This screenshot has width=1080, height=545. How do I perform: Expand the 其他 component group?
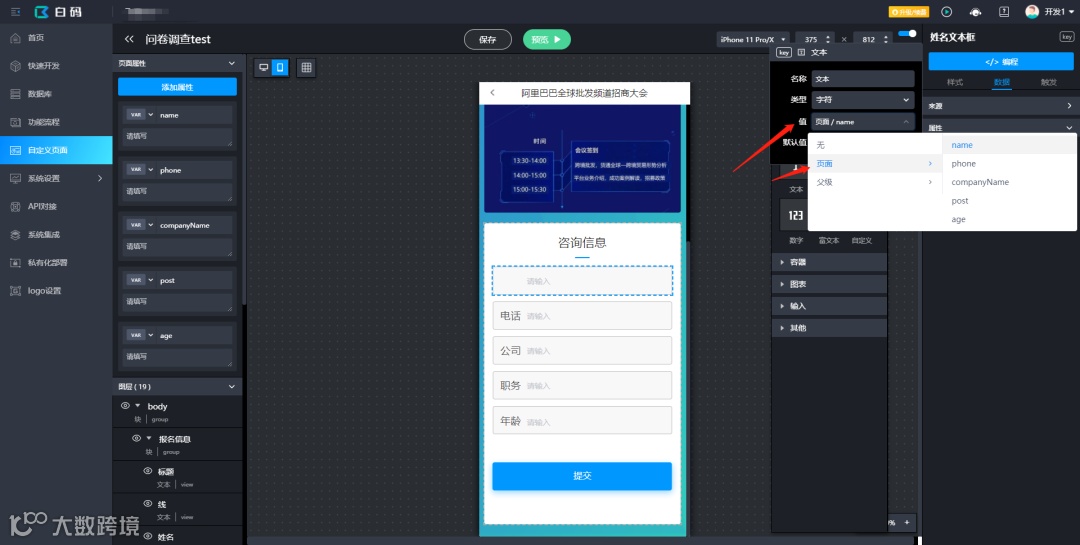tap(831, 328)
